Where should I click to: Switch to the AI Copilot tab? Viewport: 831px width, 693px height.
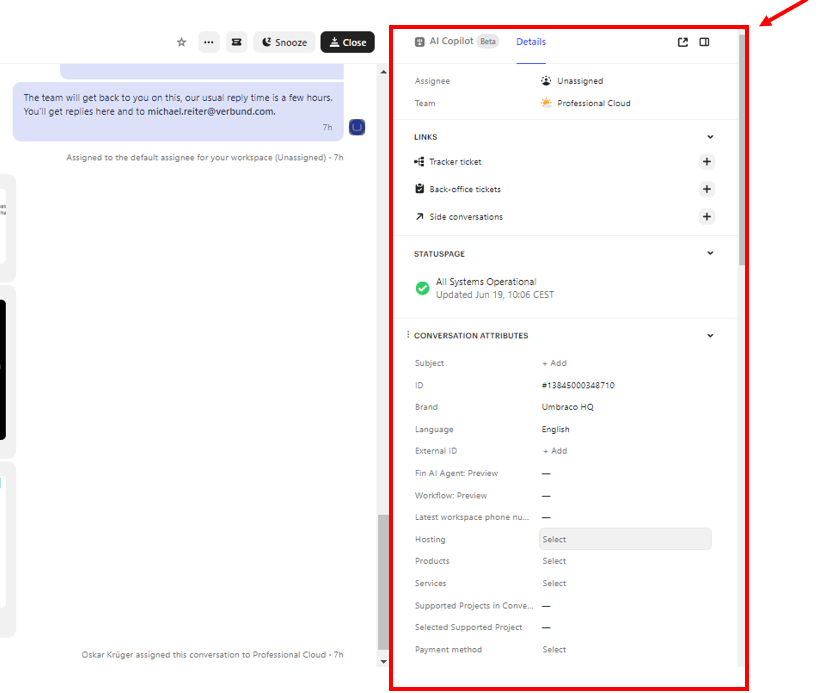451,42
